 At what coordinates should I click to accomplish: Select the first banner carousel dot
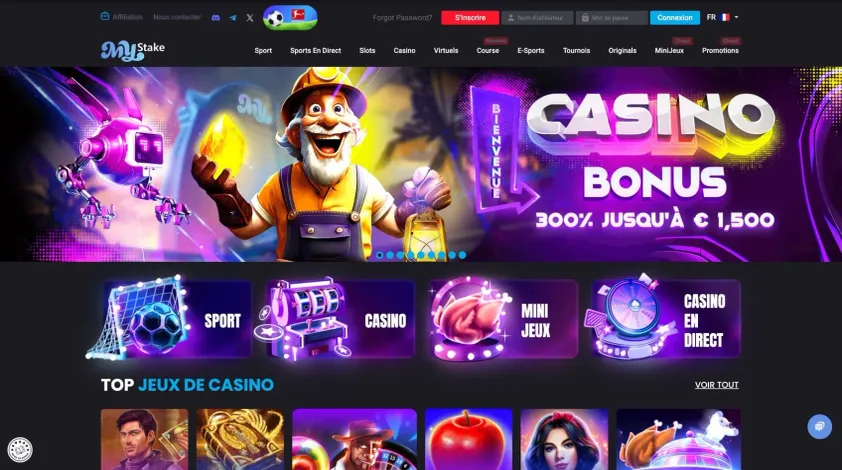380,255
